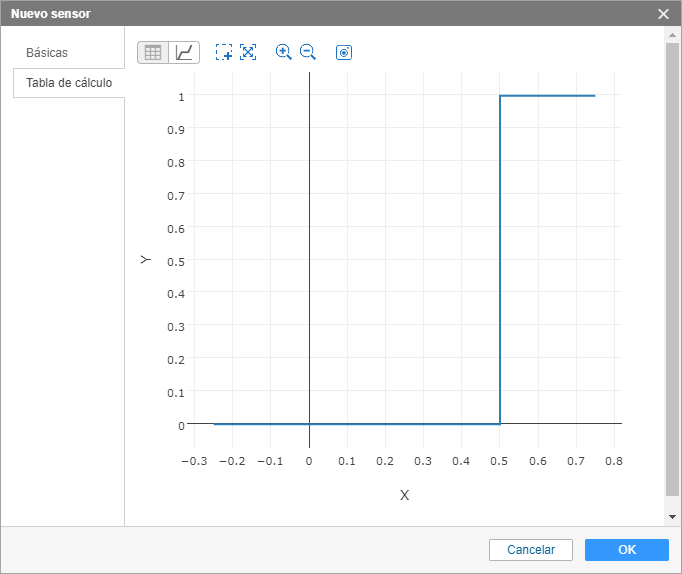The width and height of the screenshot is (682, 574).
Task: Click the Y axis title label
Action: 146,260
